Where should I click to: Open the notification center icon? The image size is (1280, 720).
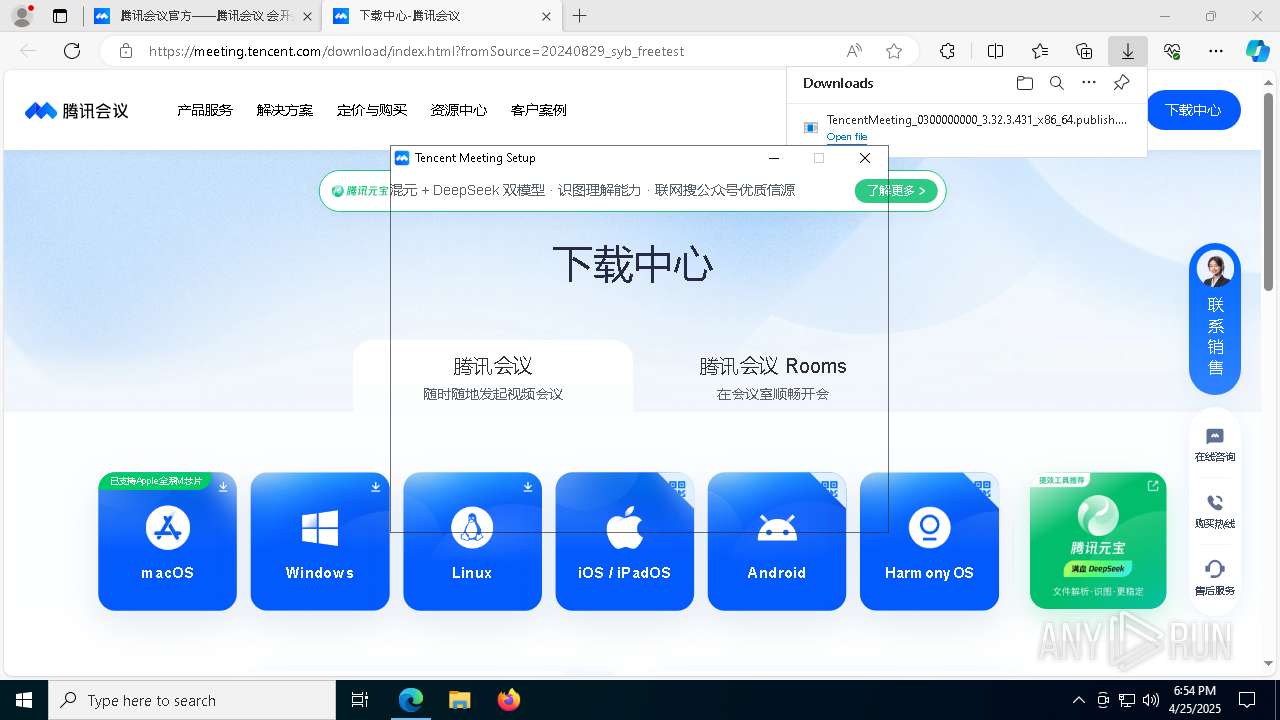[1247, 700]
